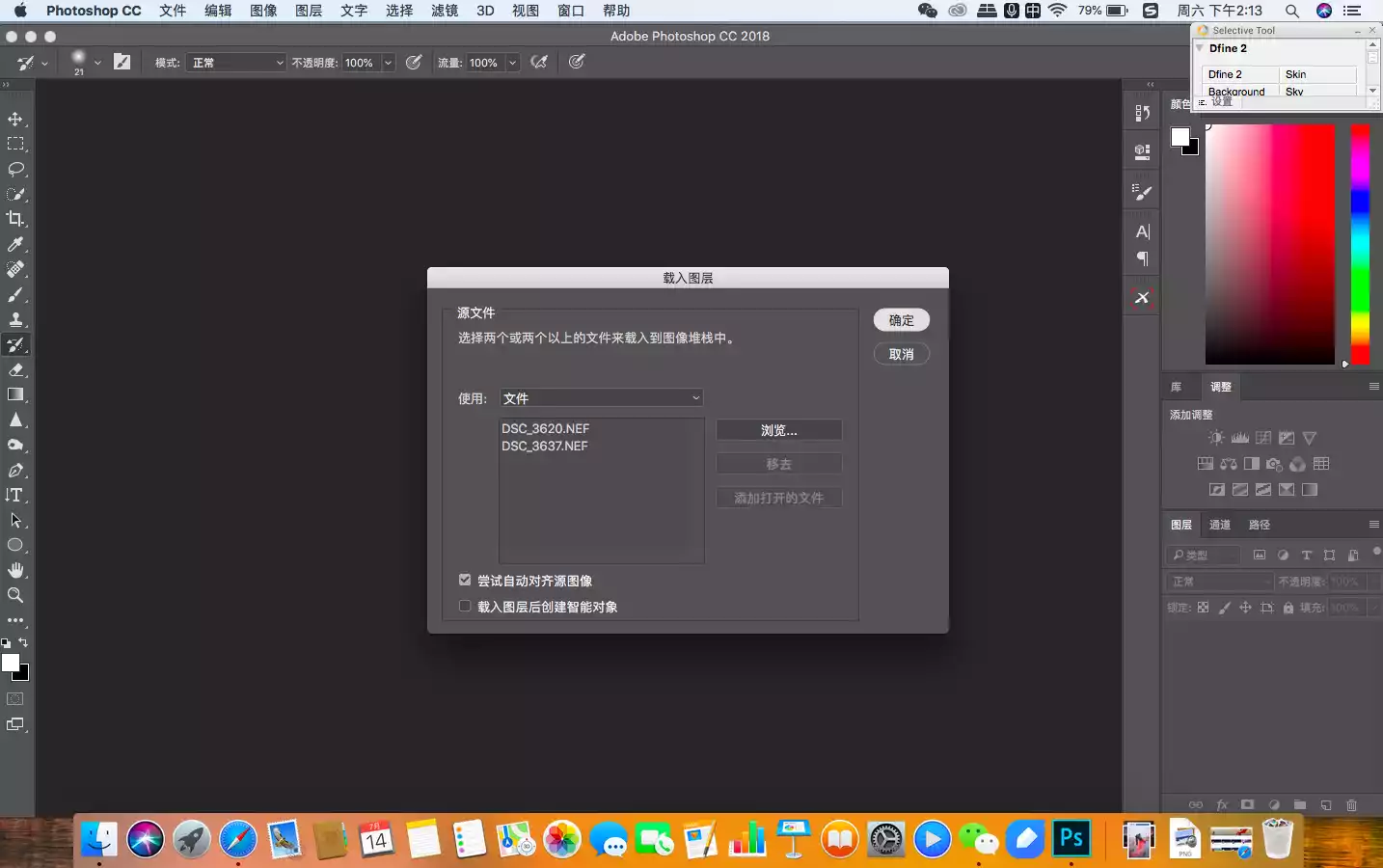The image size is (1383, 868).
Task: Open the 滤镜 menu
Action: (444, 11)
